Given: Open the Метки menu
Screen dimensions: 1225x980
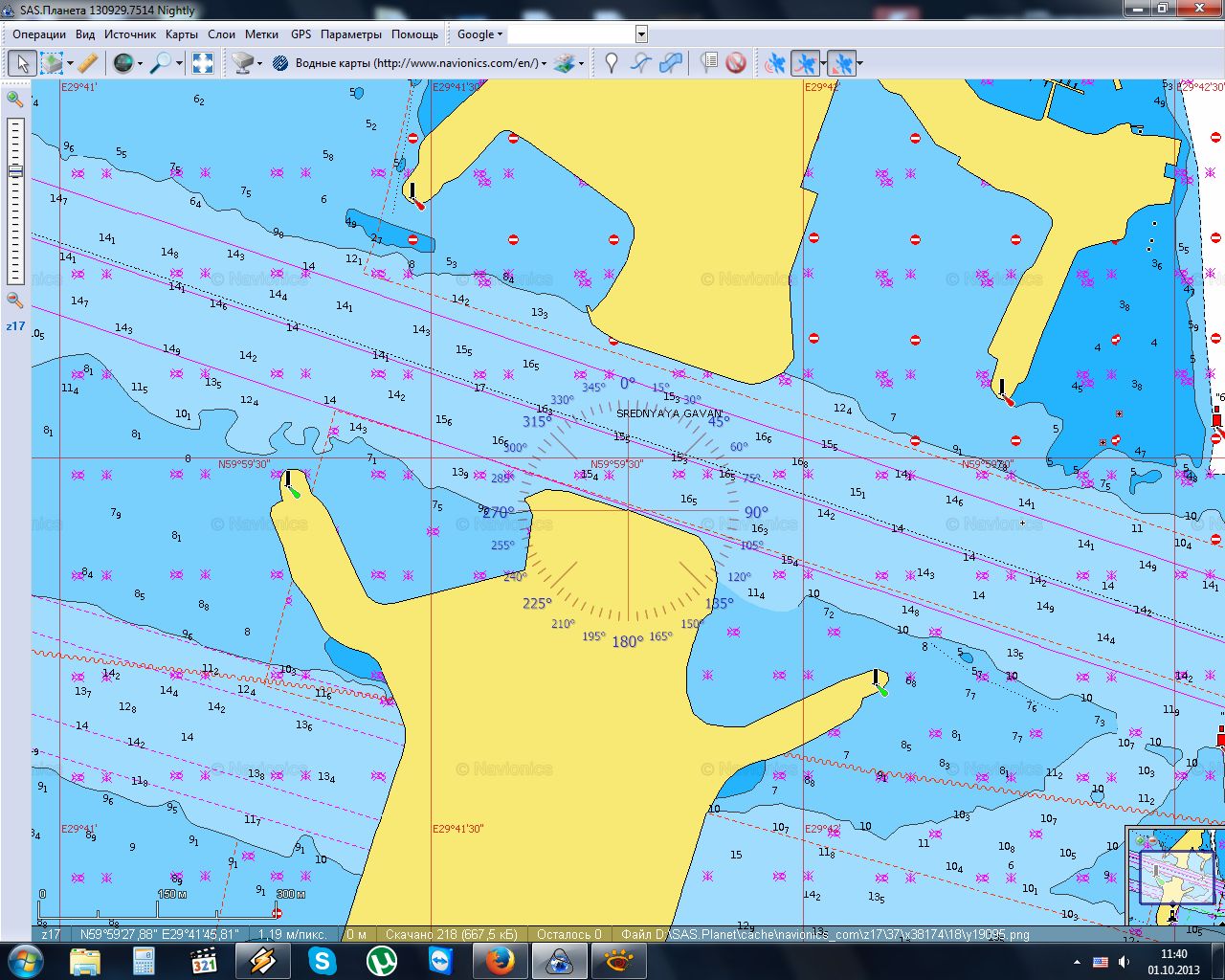Looking at the screenshot, I should (261, 34).
